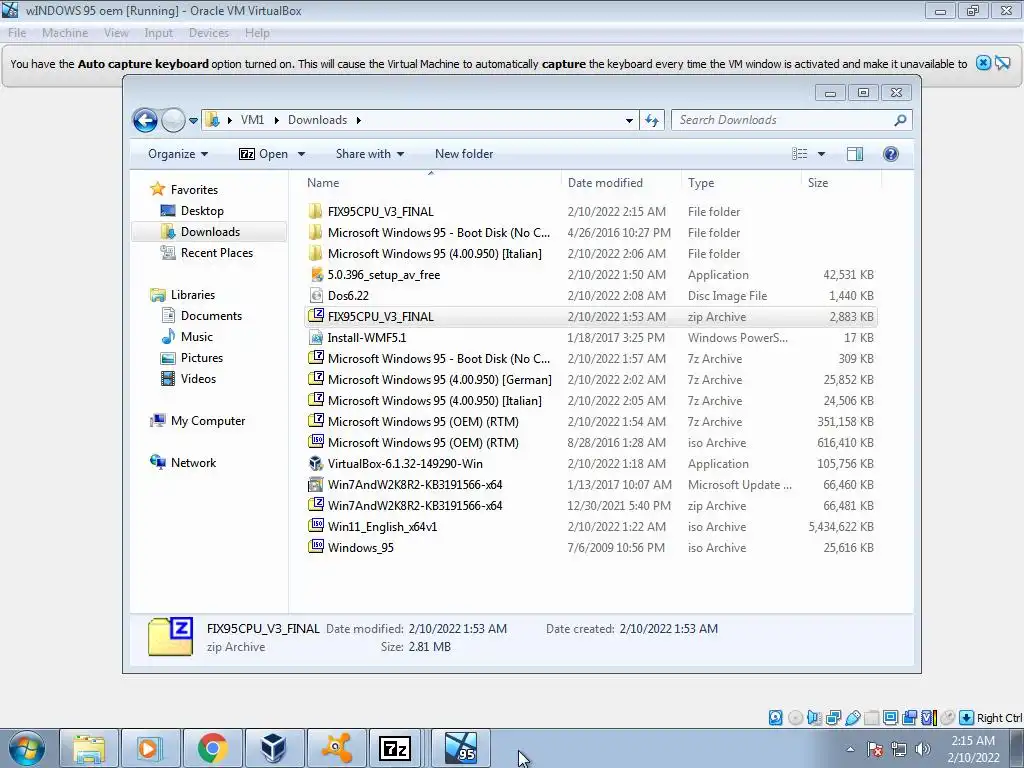Open the Documents library
The height and width of the screenshot is (768, 1024).
click(x=211, y=316)
